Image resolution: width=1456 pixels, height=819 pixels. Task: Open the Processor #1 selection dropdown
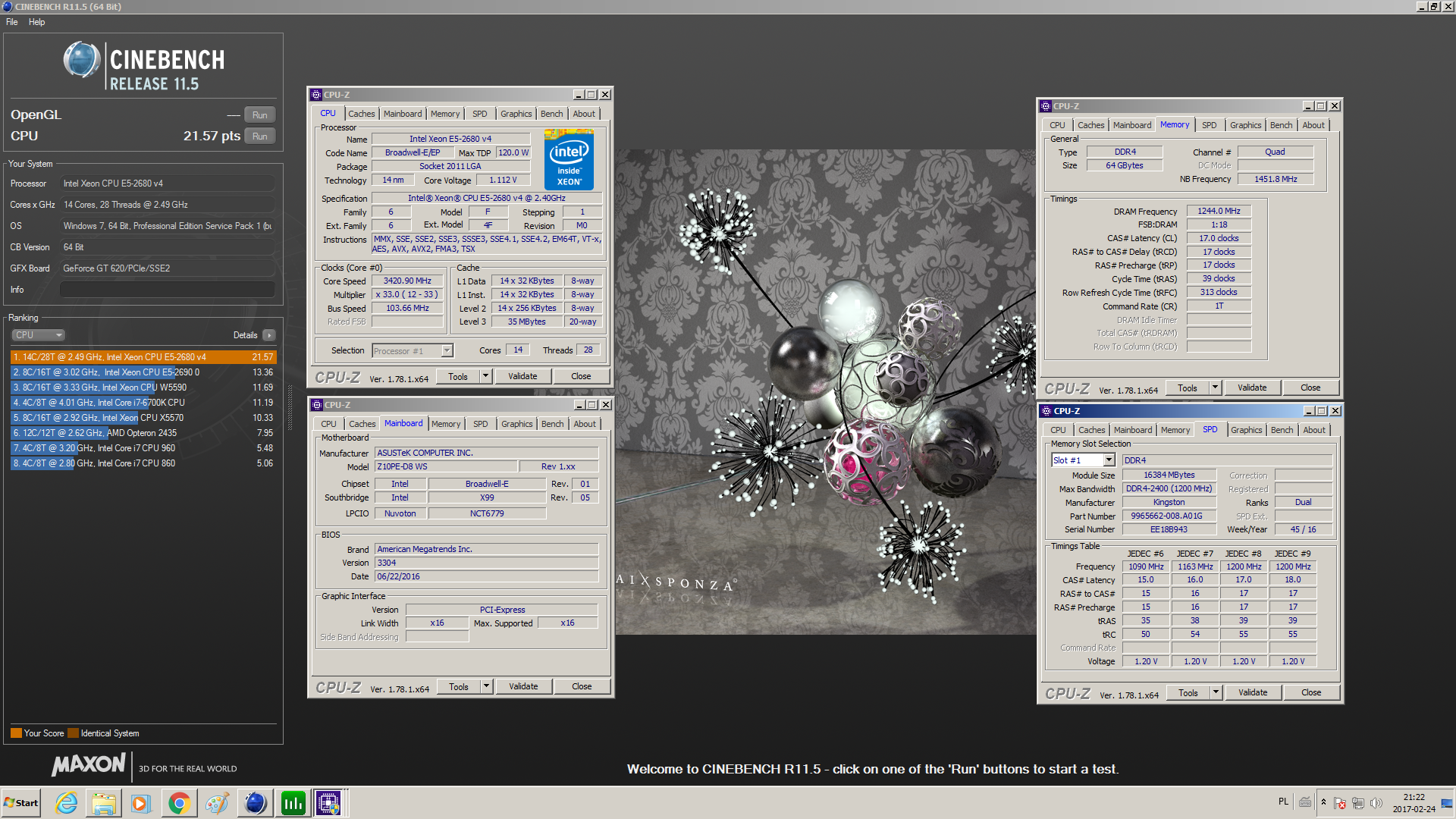(x=413, y=351)
